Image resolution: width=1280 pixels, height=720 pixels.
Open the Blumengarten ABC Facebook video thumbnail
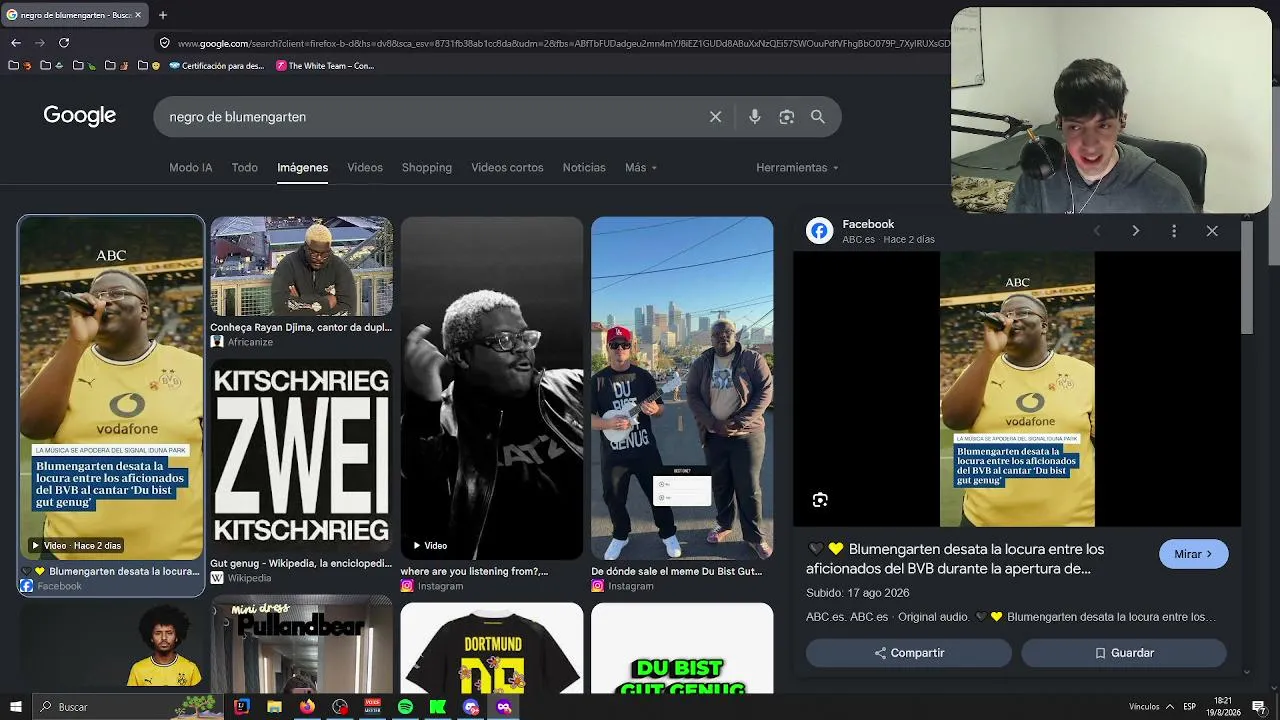[111, 388]
